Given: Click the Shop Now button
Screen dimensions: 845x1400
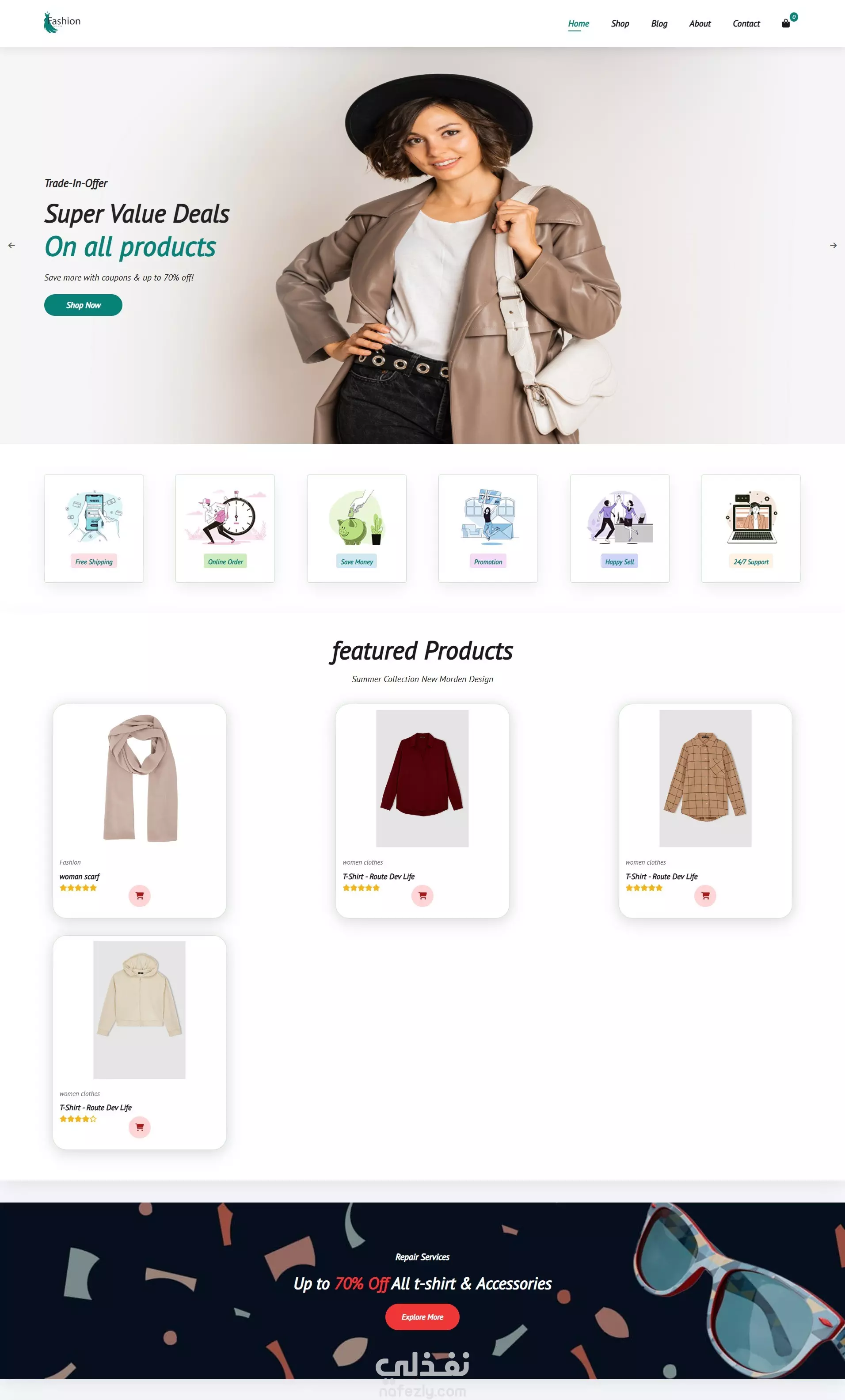Looking at the screenshot, I should point(84,305).
